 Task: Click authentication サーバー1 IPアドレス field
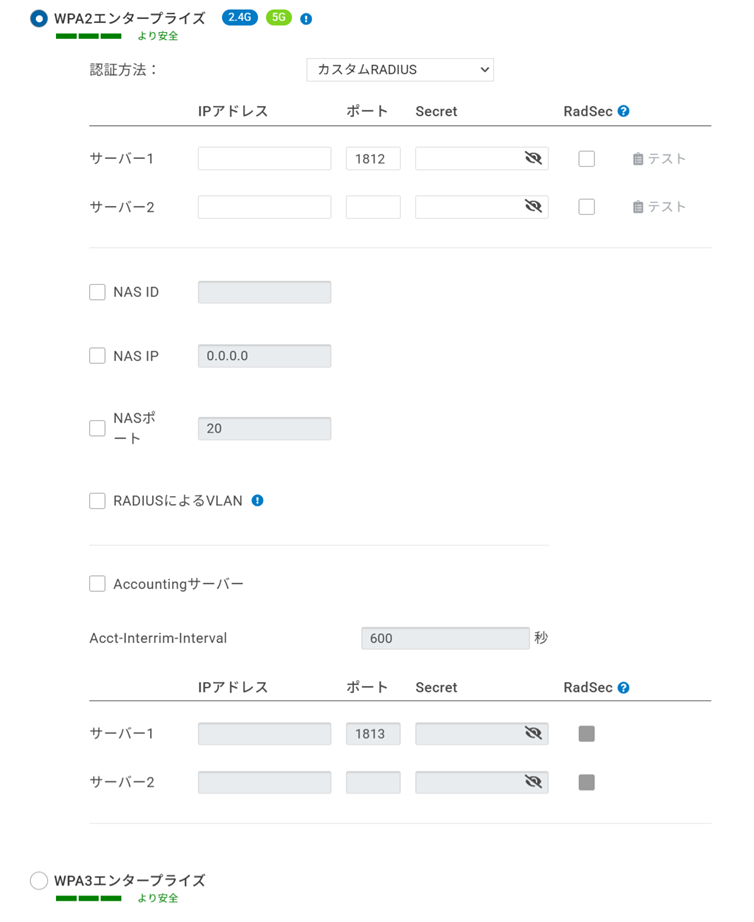pyautogui.click(x=264, y=158)
